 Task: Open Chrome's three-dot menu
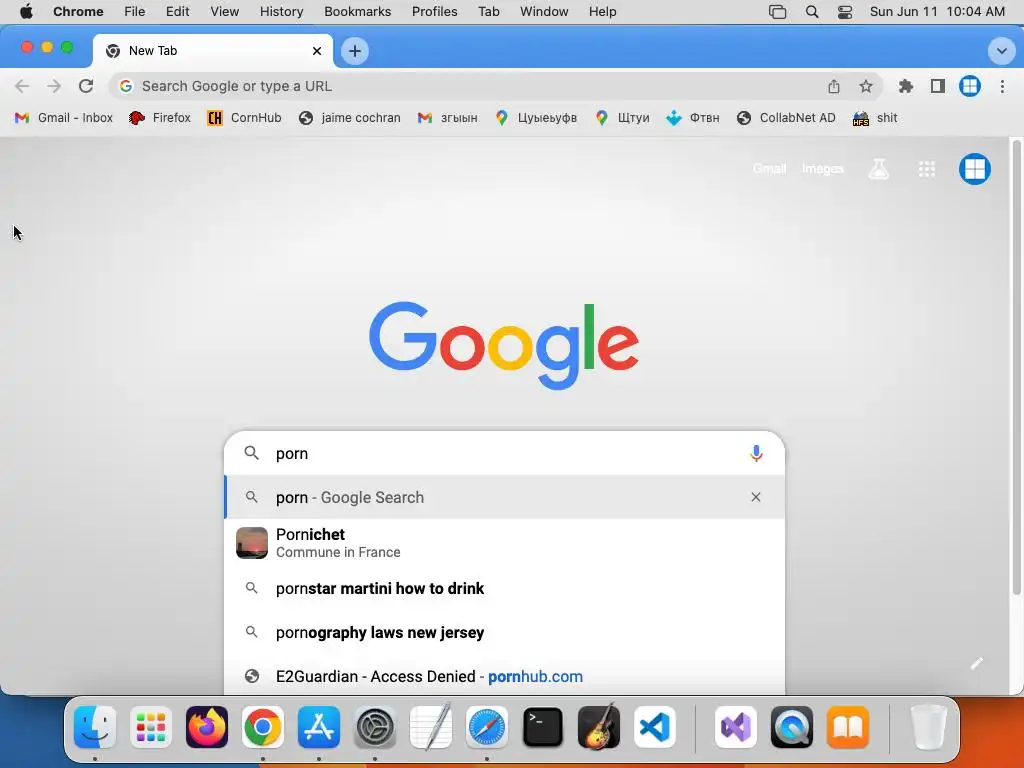1002,86
